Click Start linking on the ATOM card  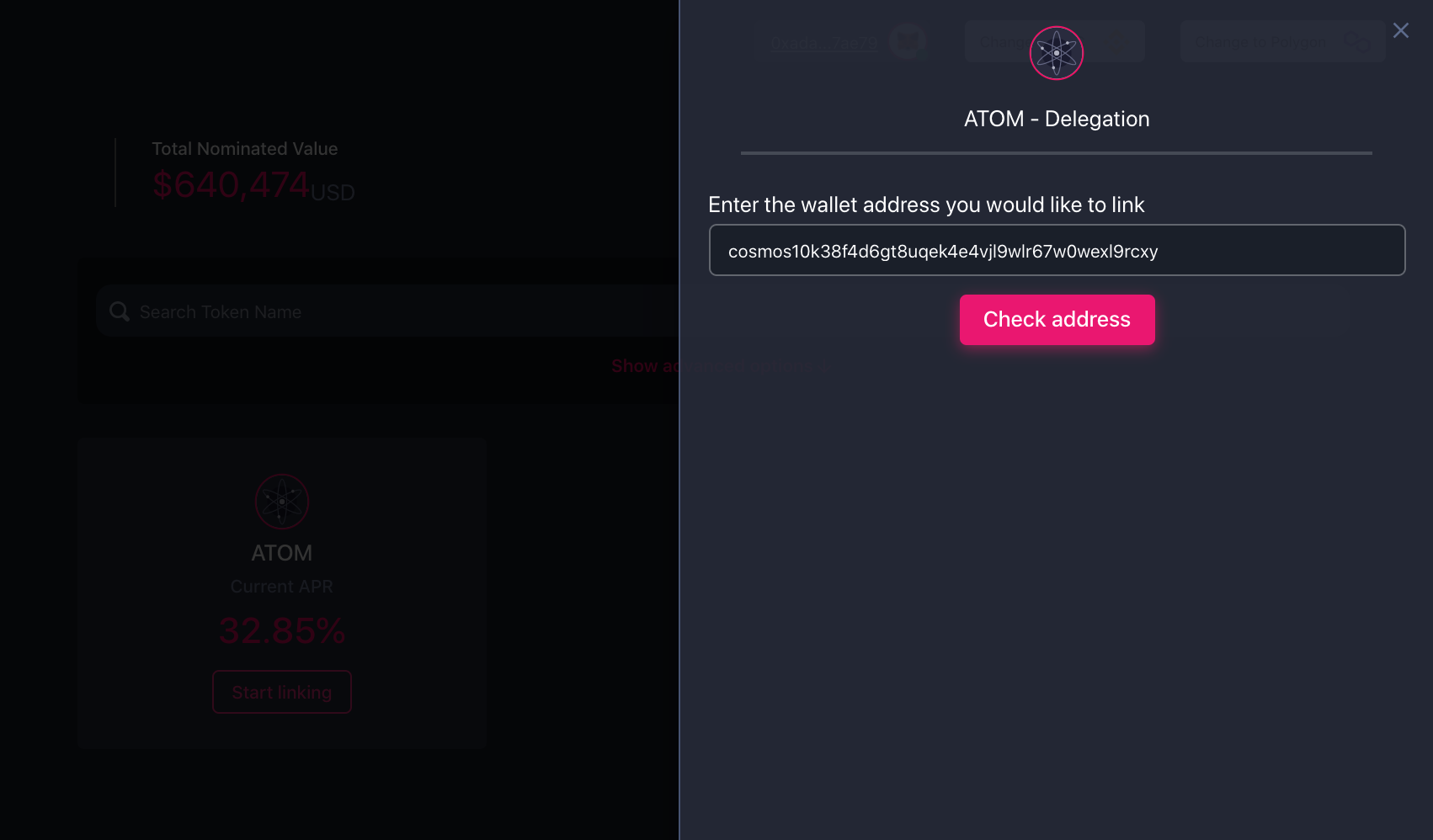click(282, 692)
